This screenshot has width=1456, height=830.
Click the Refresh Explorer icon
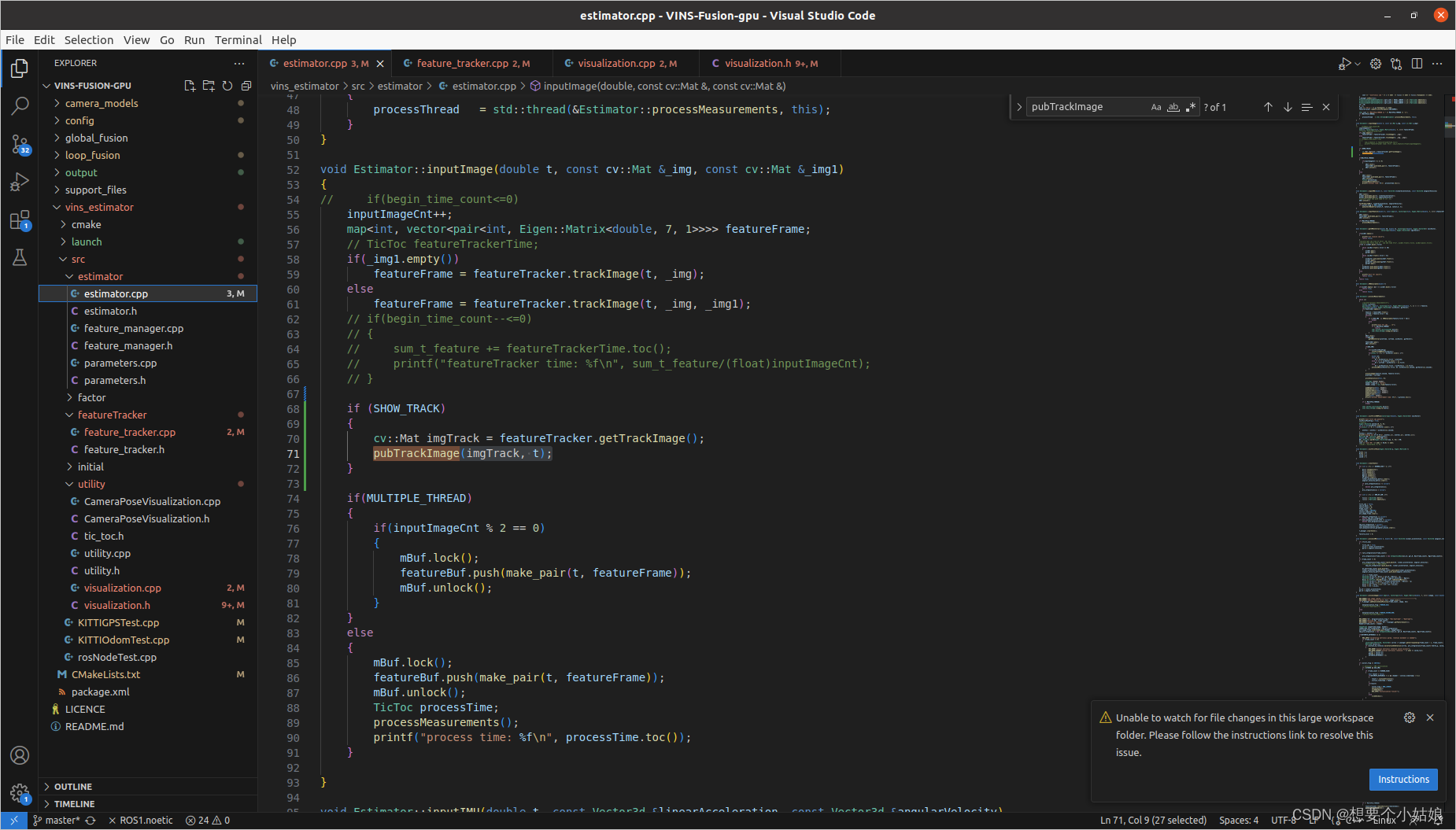coord(227,86)
